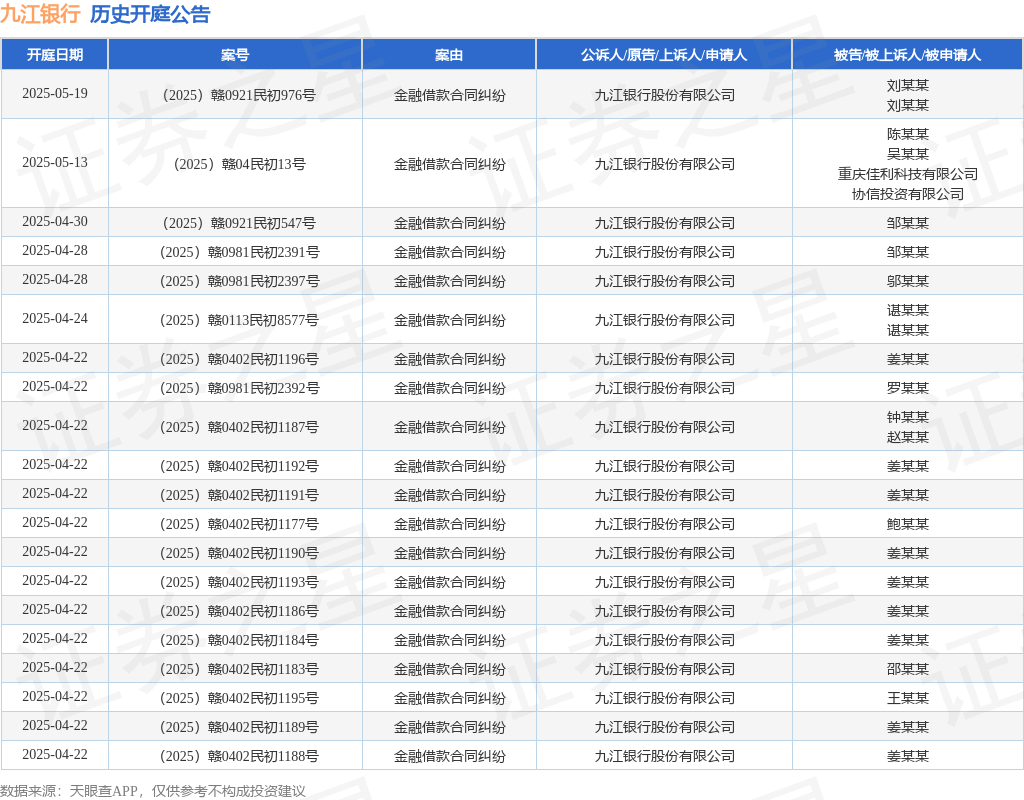Click 九江银行股份有限公司 in the 8577号 row
Screen dimensions: 1024x800
click(x=664, y=321)
